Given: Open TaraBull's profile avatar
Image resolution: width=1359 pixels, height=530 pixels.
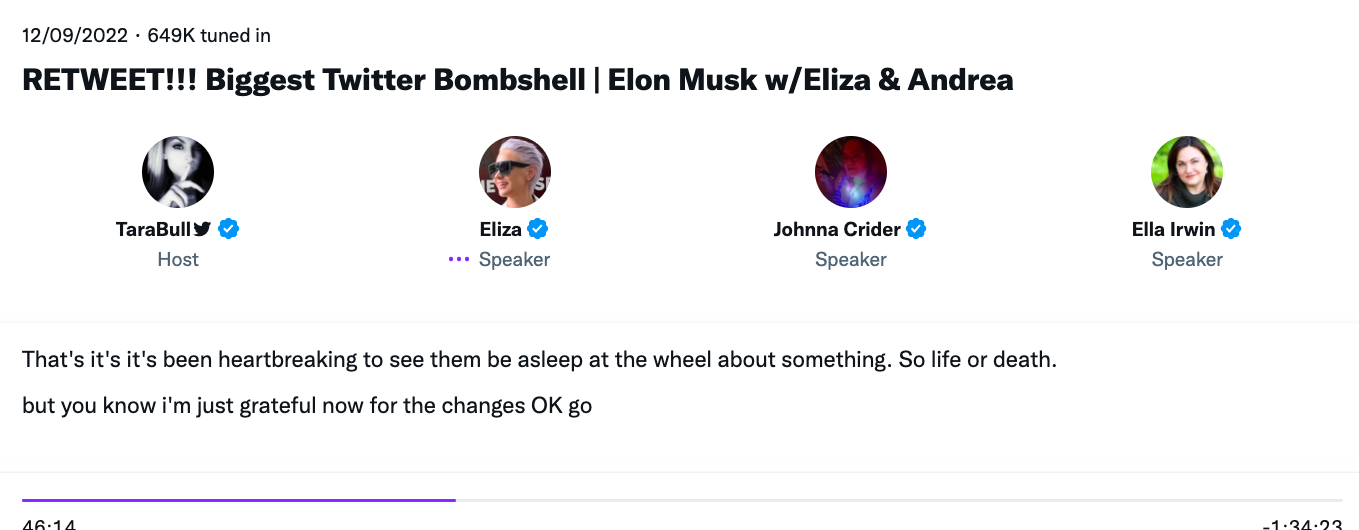Looking at the screenshot, I should (178, 172).
